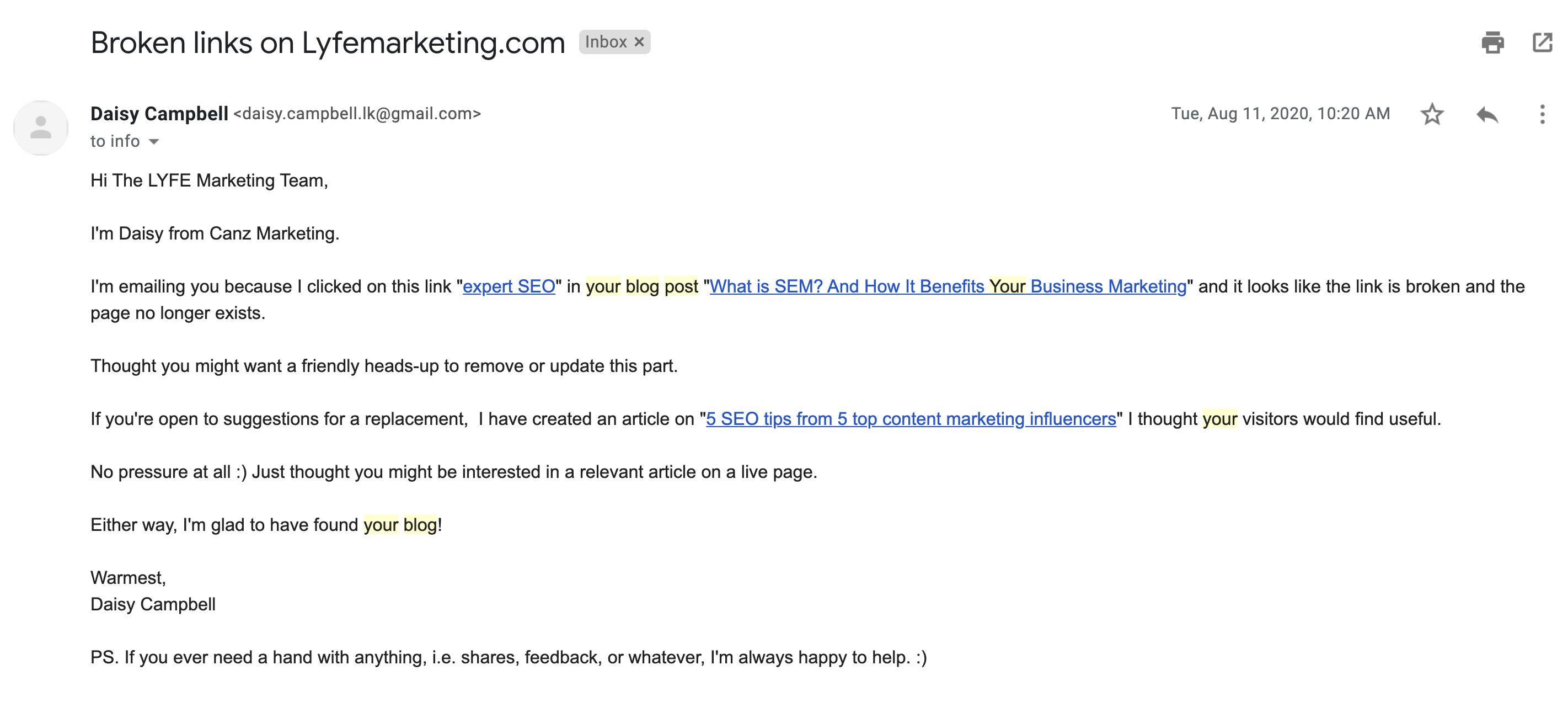
Task: Open the broken 'expert SEO' link
Action: pyautogui.click(x=510, y=286)
